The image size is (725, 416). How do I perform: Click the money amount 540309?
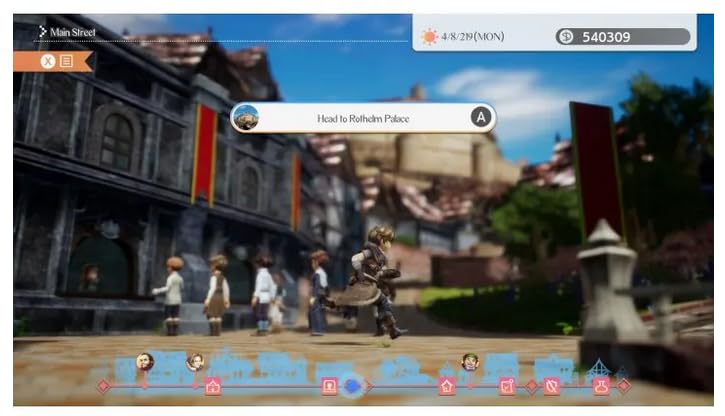pyautogui.click(x=606, y=37)
